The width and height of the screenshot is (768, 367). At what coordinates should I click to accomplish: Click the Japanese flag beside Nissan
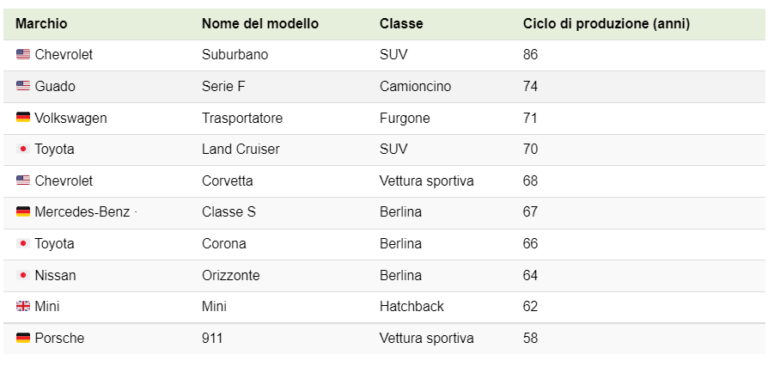tap(23, 275)
